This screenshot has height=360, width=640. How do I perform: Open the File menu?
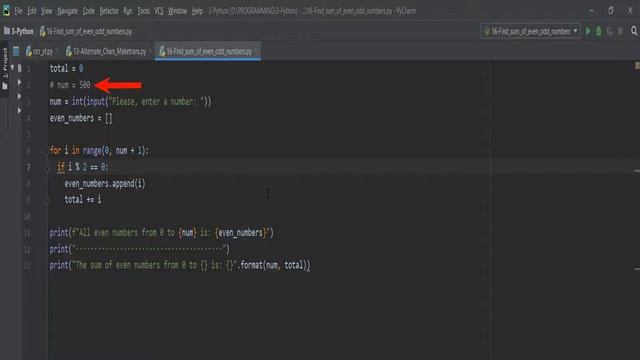coord(18,11)
